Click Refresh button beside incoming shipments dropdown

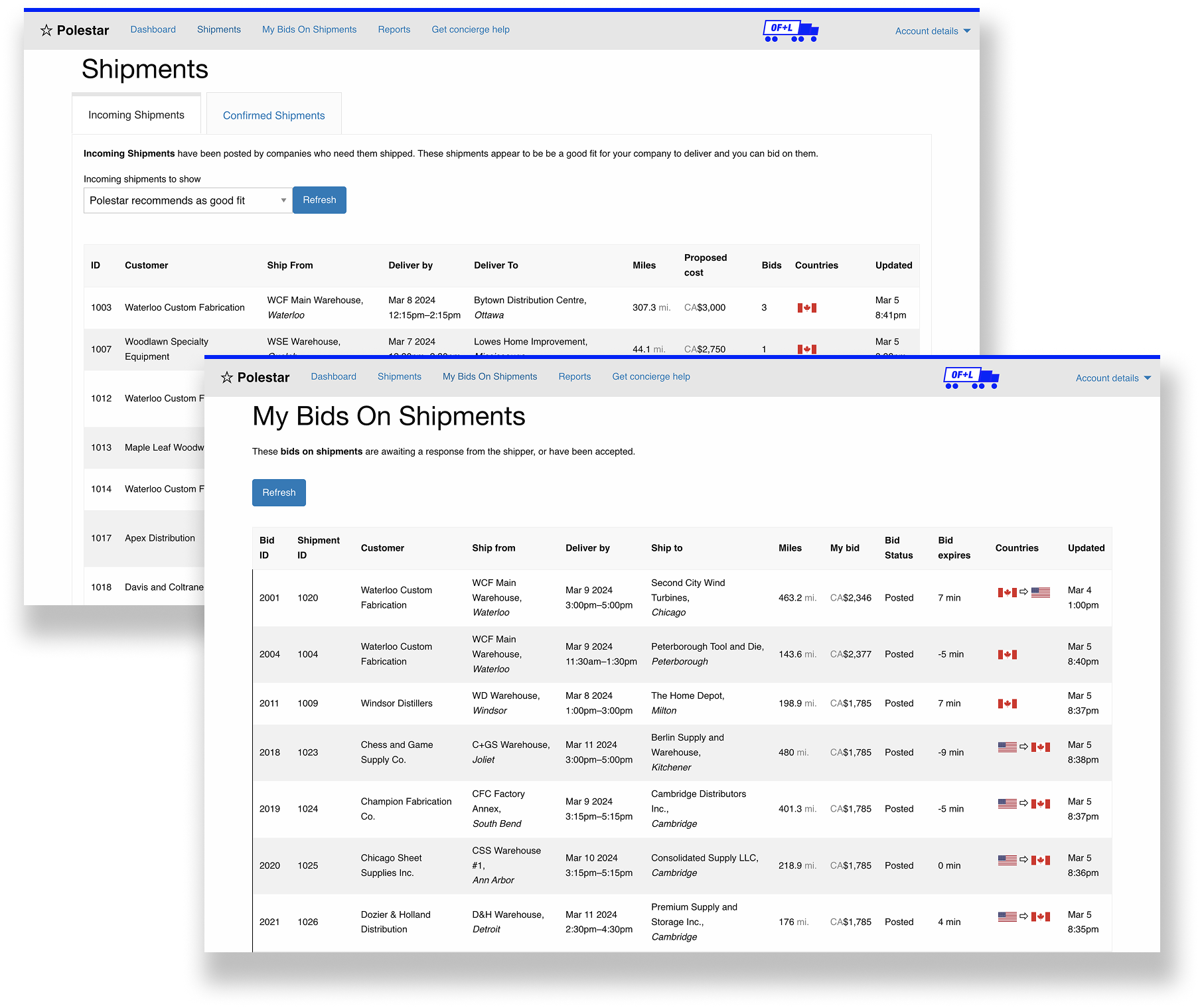tap(319, 200)
